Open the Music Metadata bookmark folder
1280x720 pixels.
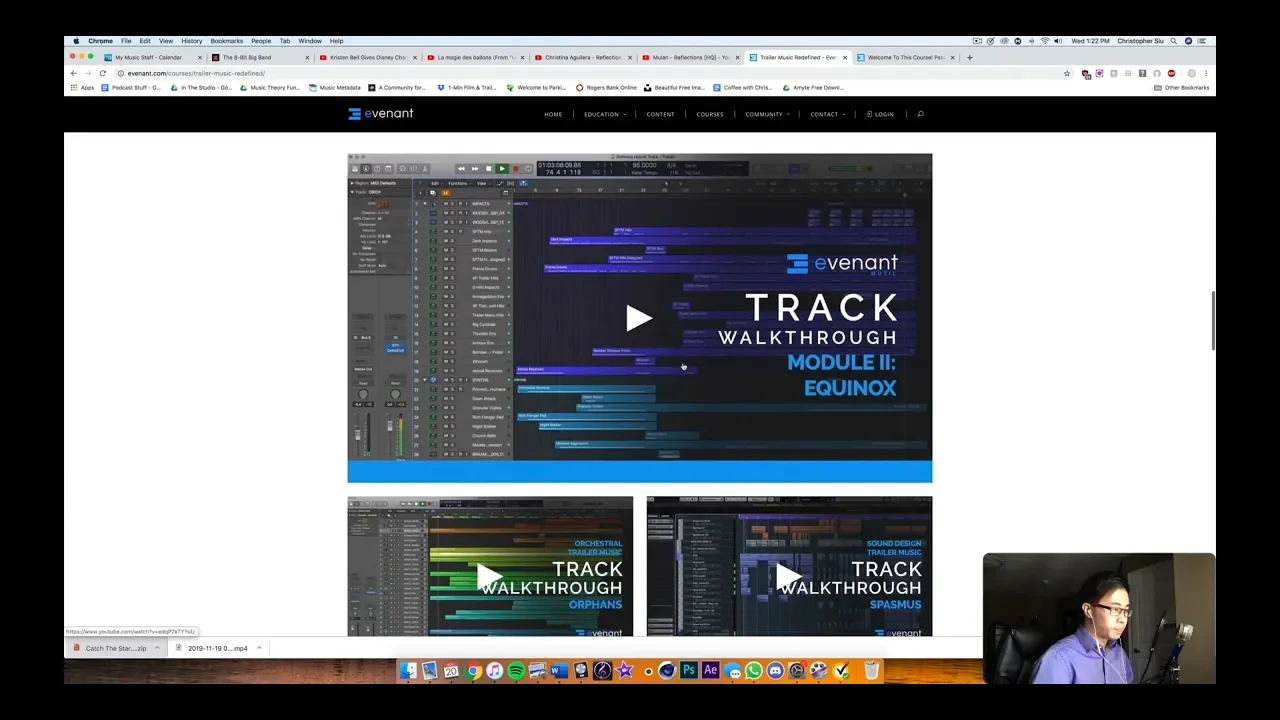[x=335, y=87]
